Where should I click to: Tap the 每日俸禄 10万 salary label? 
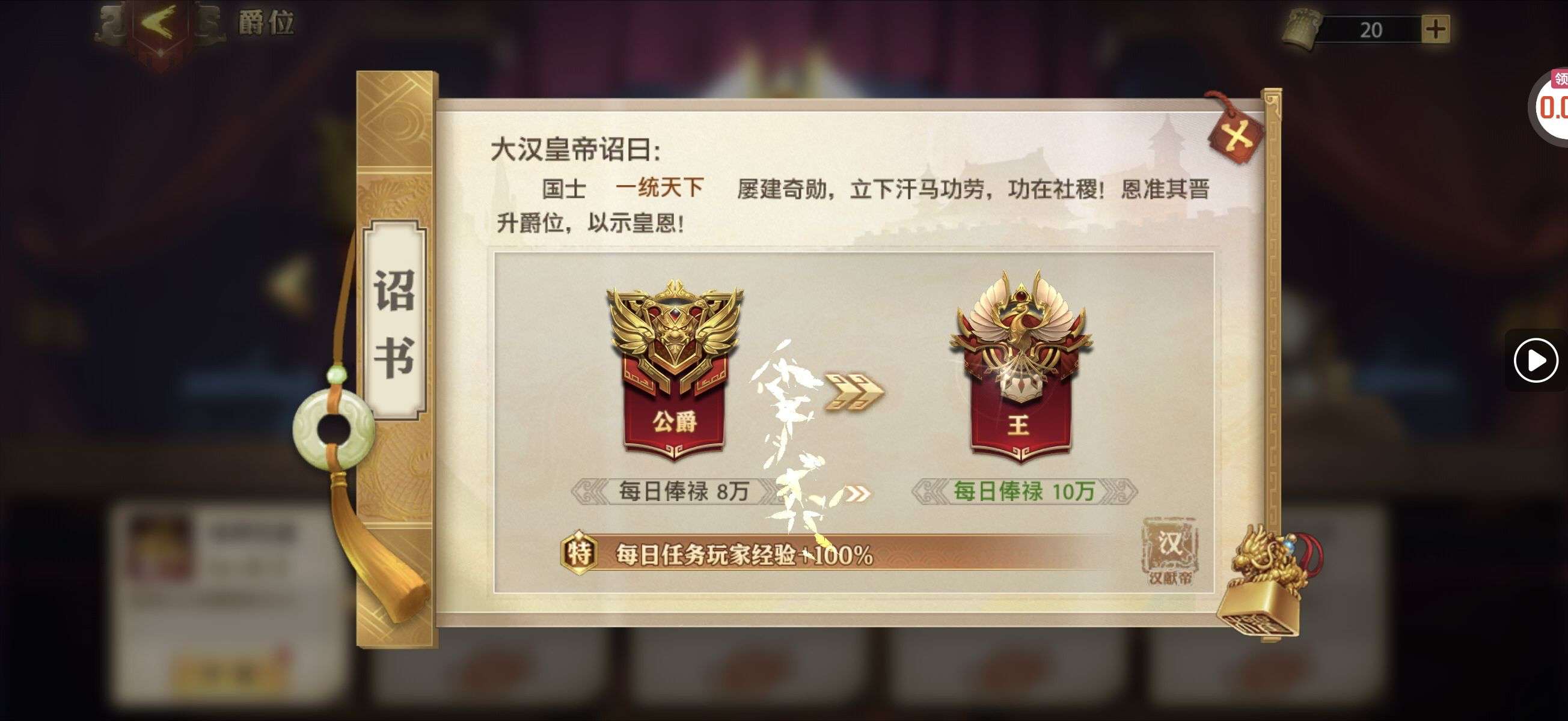(1024, 491)
